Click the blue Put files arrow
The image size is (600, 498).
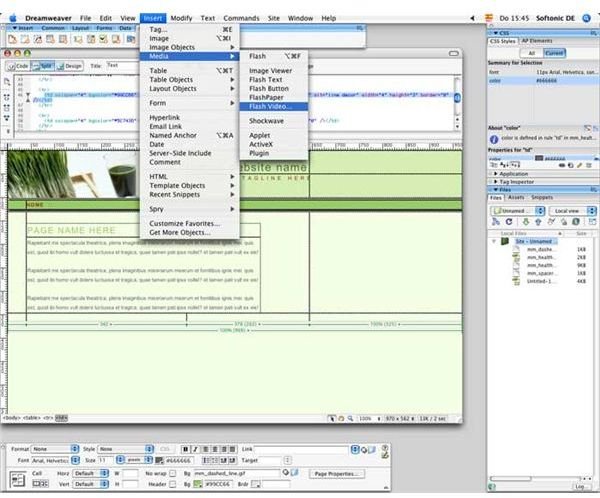[x=538, y=222]
